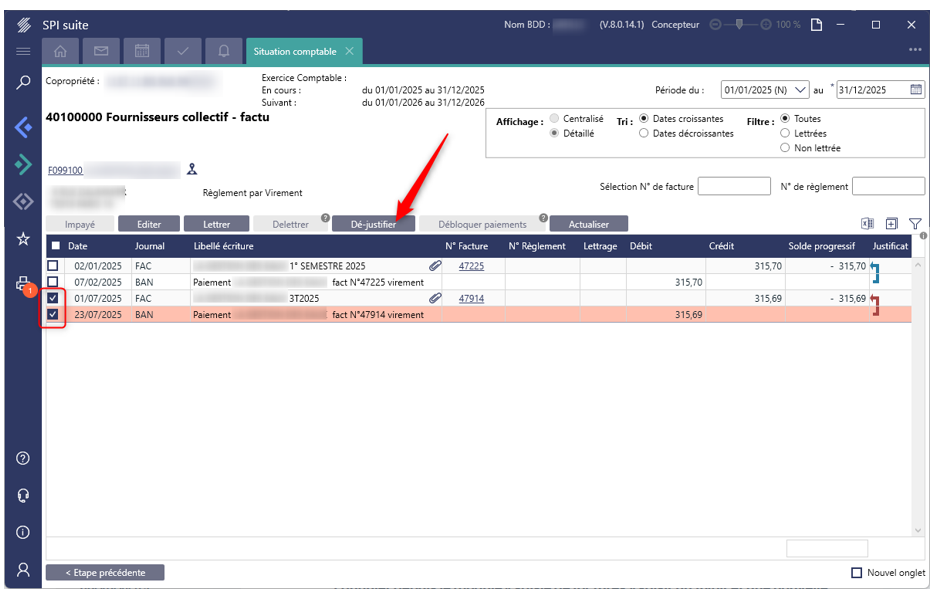Click the home icon tab

coord(61,51)
